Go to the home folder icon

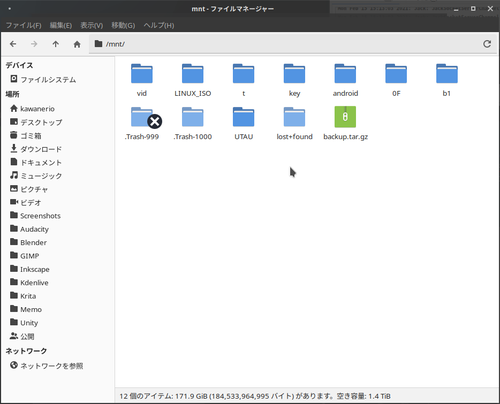click(77, 44)
